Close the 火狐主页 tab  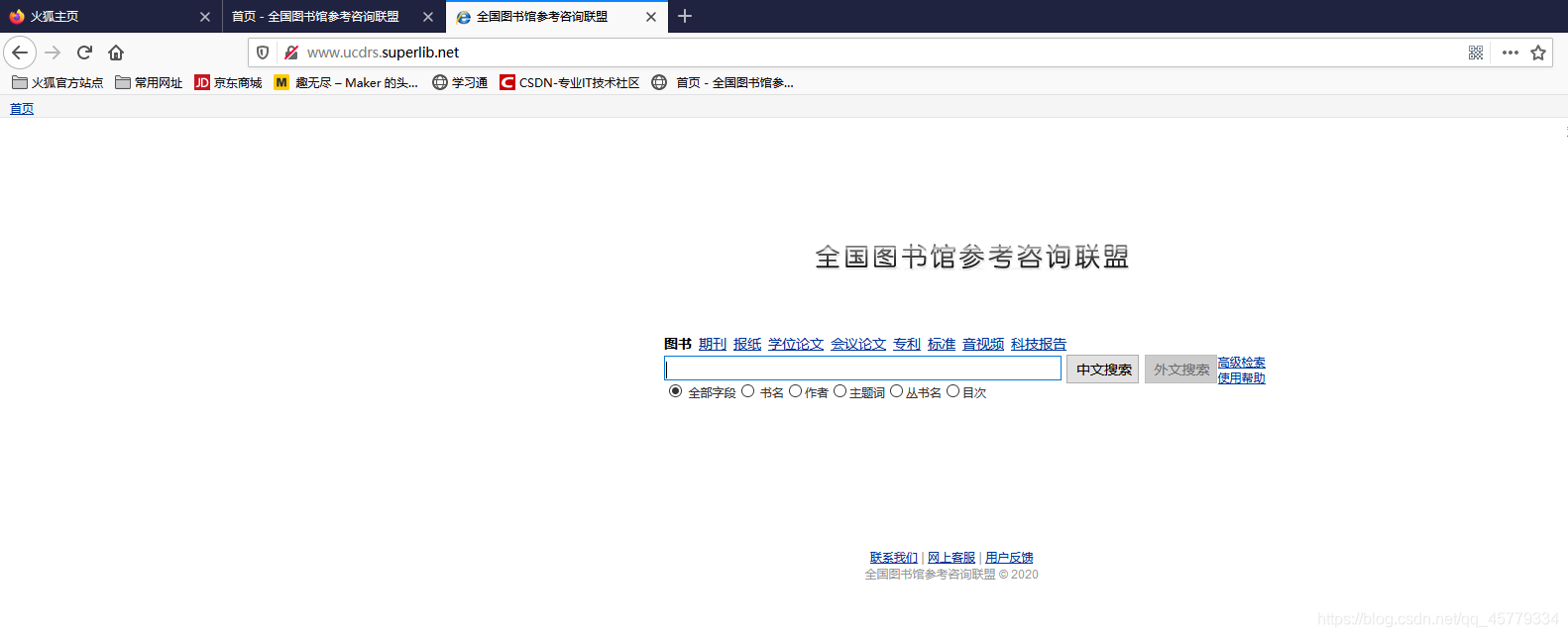(x=205, y=17)
